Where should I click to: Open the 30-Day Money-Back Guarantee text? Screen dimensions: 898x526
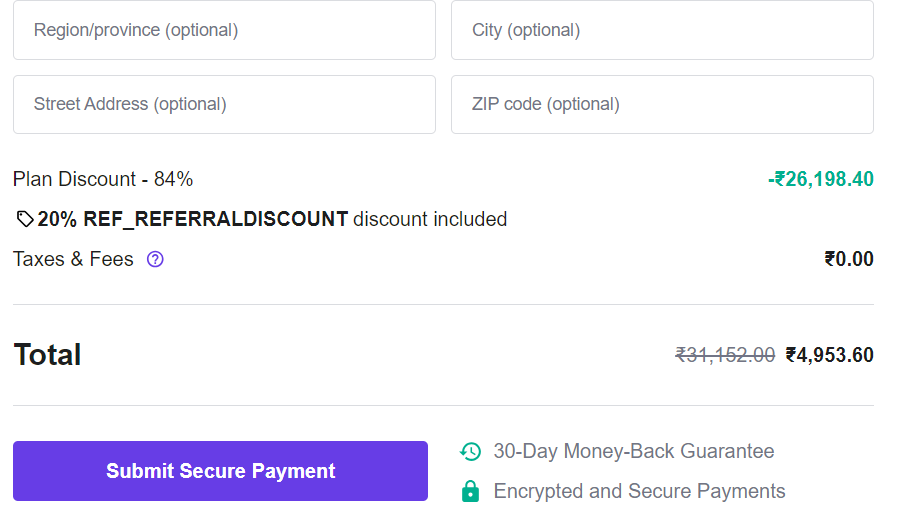pos(634,452)
